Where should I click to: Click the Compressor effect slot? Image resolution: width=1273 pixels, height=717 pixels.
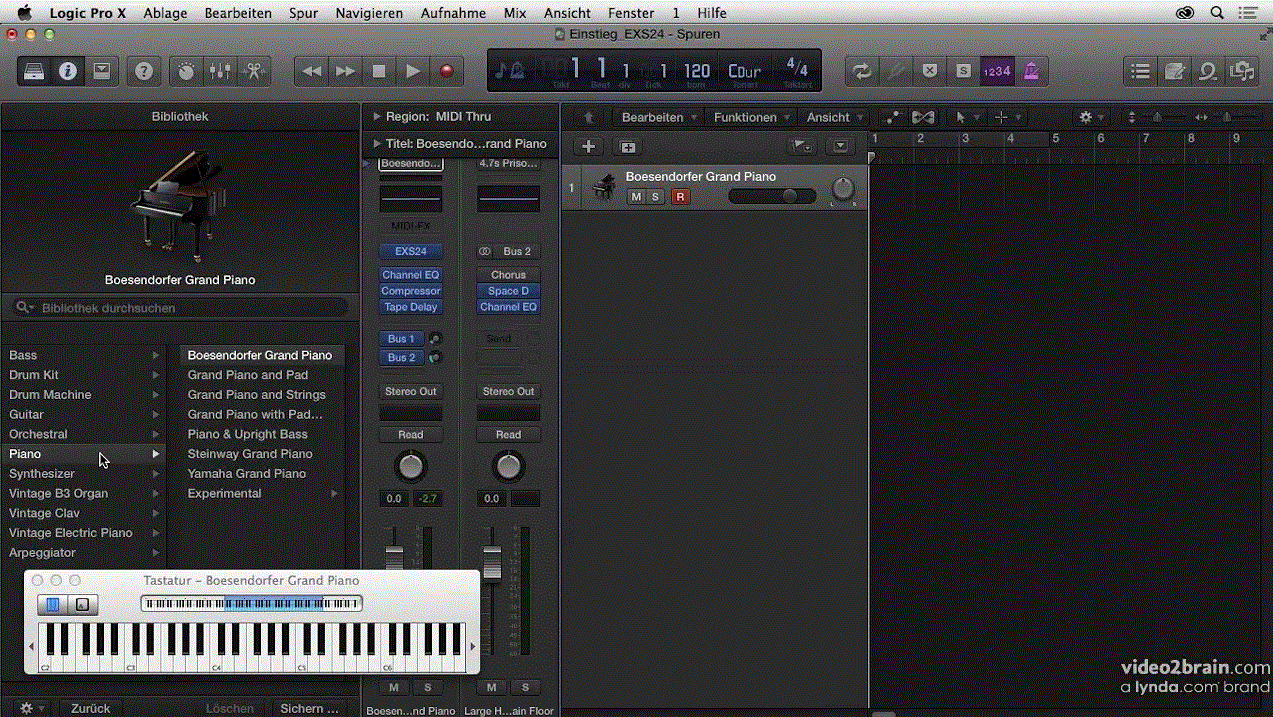click(x=411, y=291)
